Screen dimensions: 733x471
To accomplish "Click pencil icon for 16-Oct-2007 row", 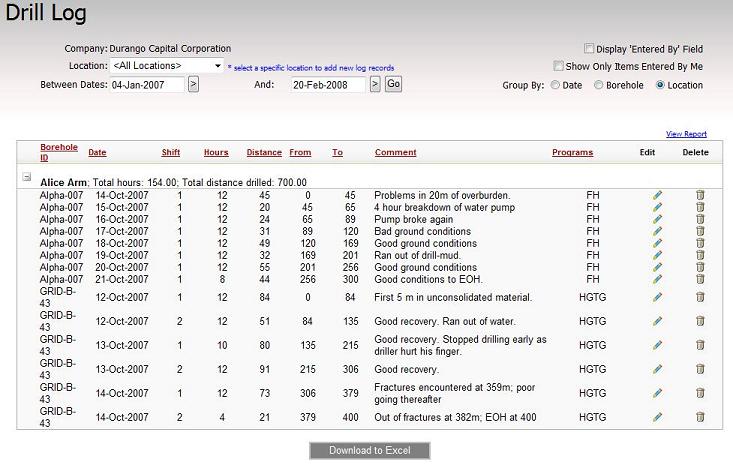I will [657, 219].
